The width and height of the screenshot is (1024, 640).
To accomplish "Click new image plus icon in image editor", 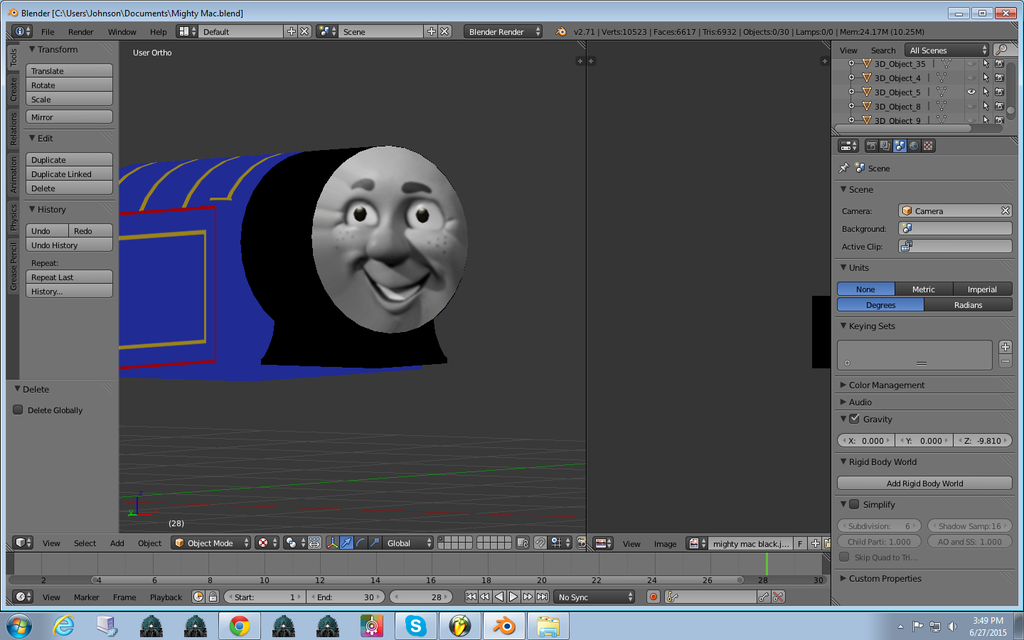I will coord(815,543).
